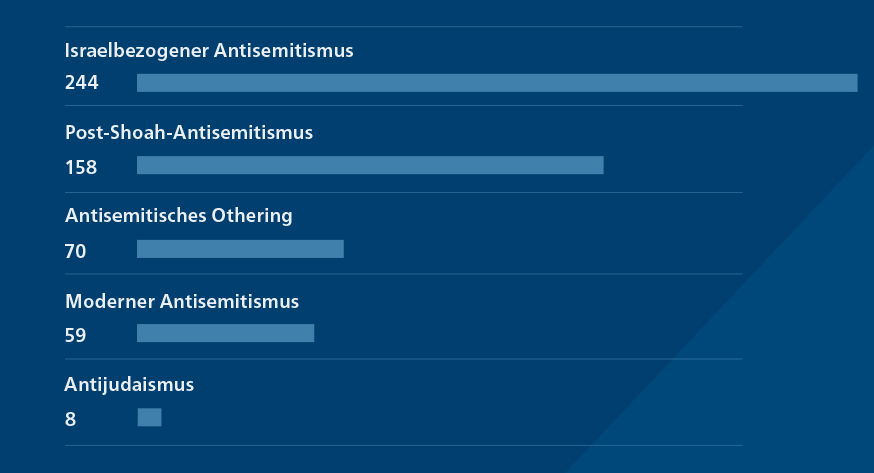The width and height of the screenshot is (874, 473).
Task: Click the number 244
Action: point(81,83)
